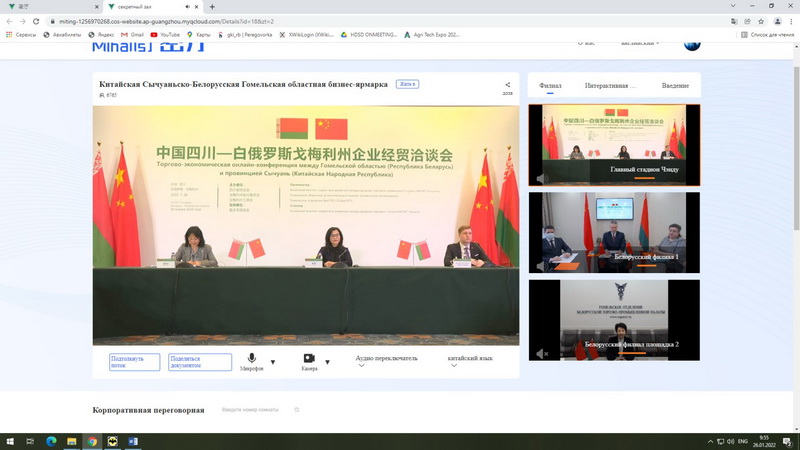
Task: Select the Белорусский филиал площадка 2 thumbnail
Action: tap(614, 320)
